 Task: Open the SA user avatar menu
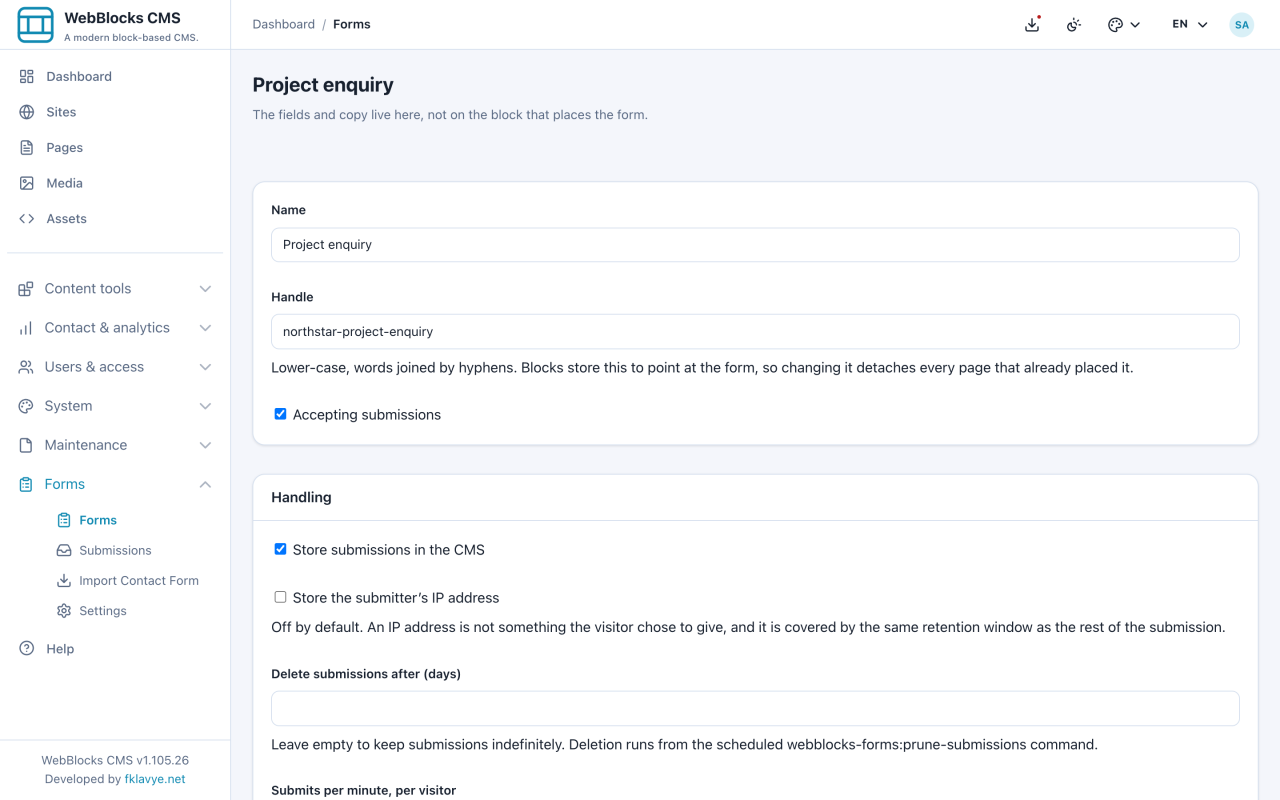(1241, 24)
